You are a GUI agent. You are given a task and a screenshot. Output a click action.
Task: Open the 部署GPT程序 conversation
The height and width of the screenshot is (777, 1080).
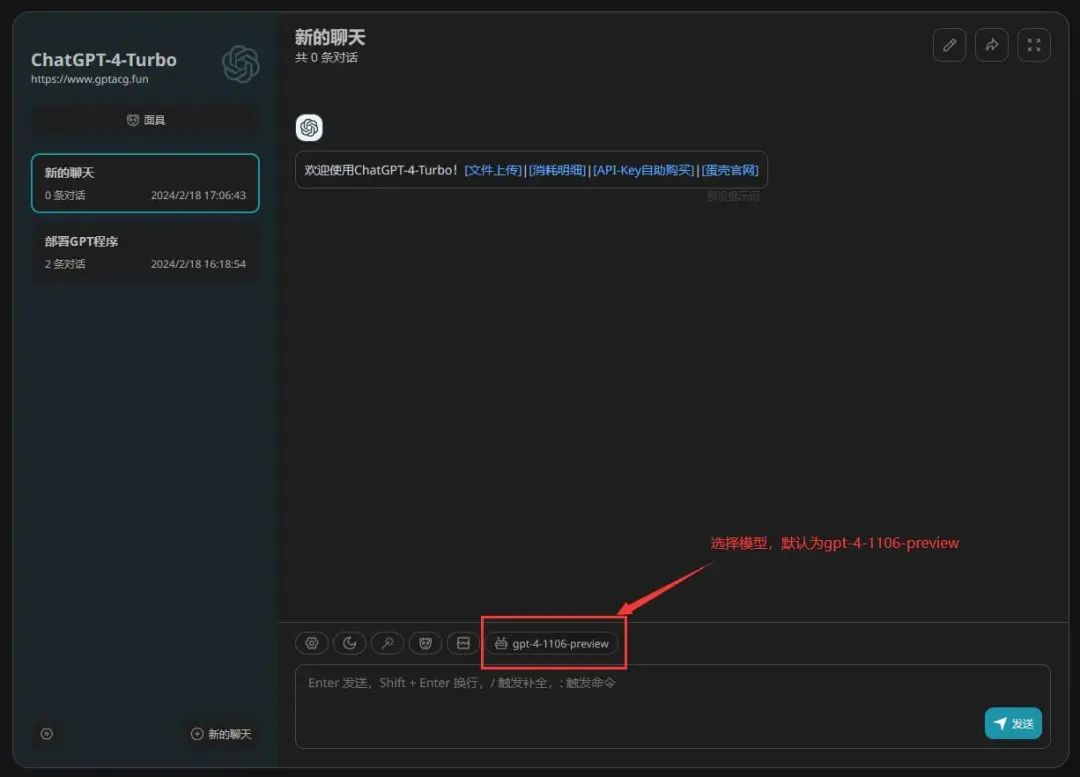(x=145, y=252)
